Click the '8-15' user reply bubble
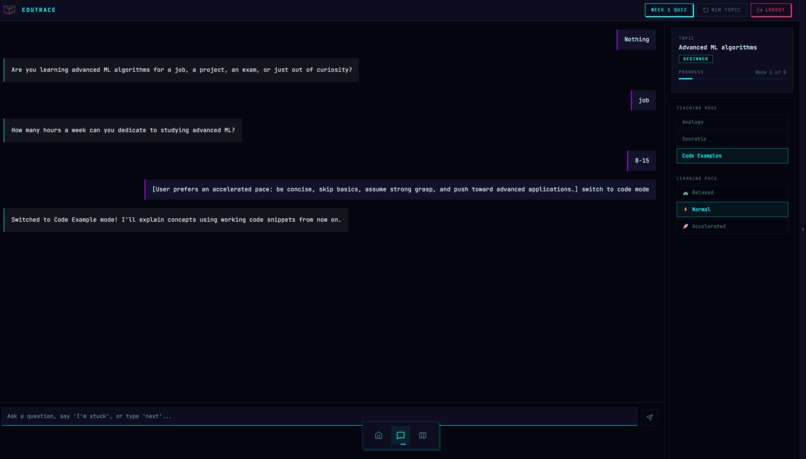Image resolution: width=806 pixels, height=459 pixels. [641, 160]
